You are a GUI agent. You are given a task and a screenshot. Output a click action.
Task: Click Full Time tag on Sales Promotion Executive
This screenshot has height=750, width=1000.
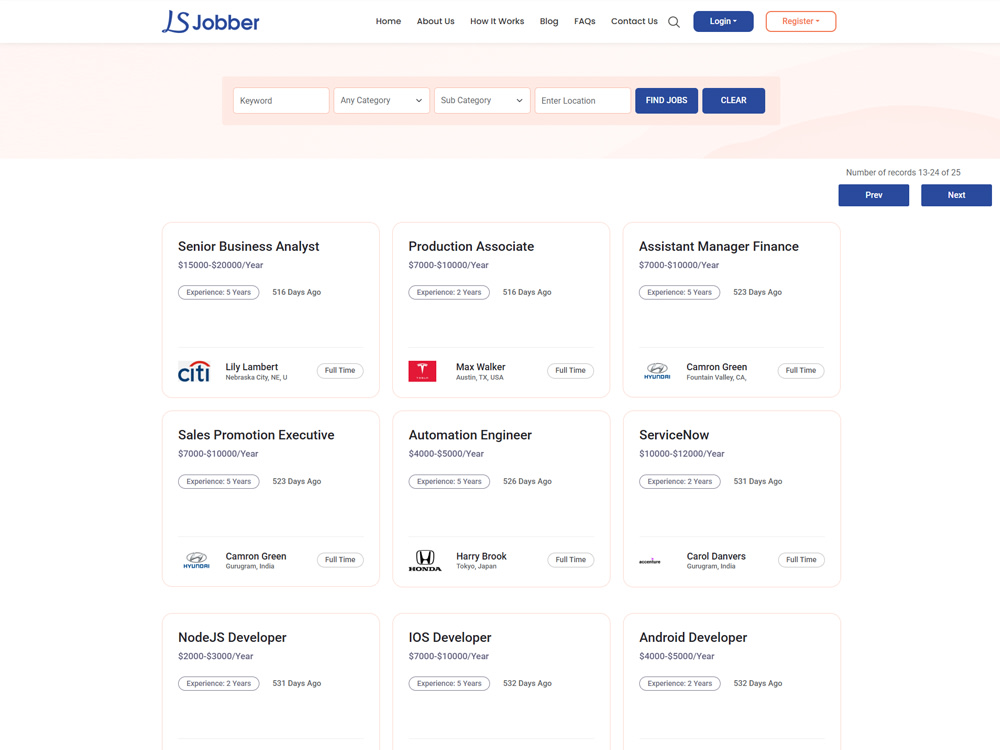(x=340, y=560)
